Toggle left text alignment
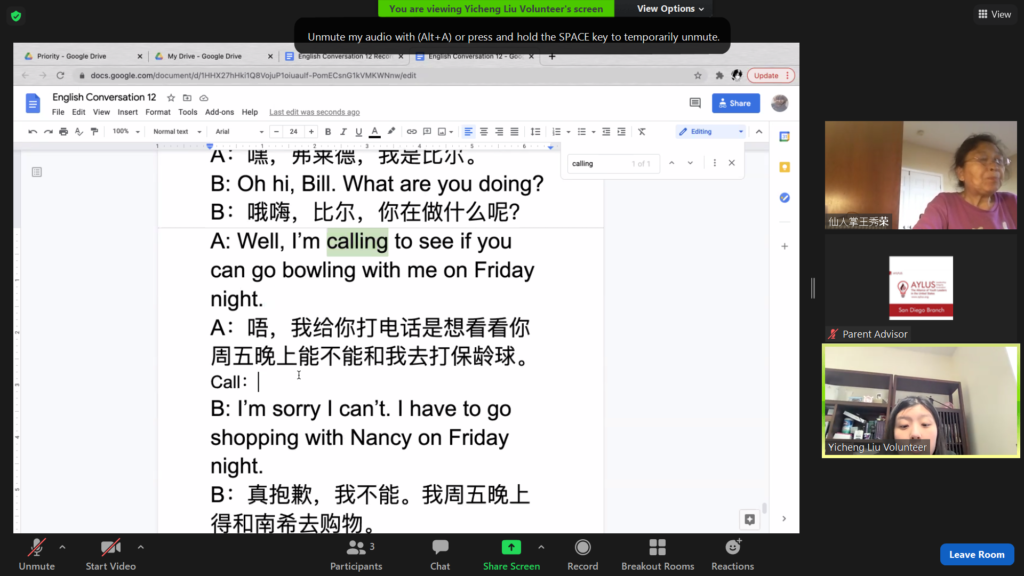Screen dimensions: 1024x576 tap(468, 132)
